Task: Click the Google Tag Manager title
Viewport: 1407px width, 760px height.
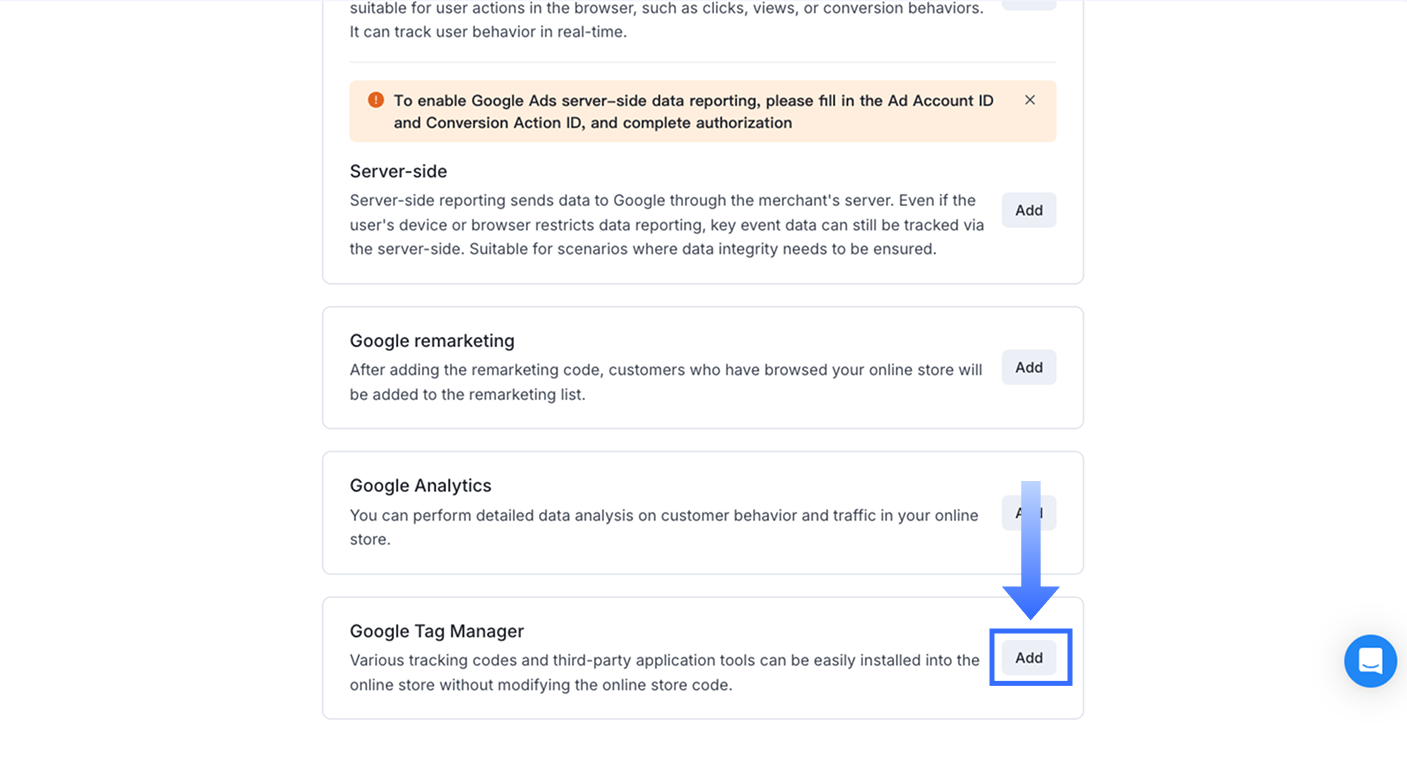Action: 436,631
